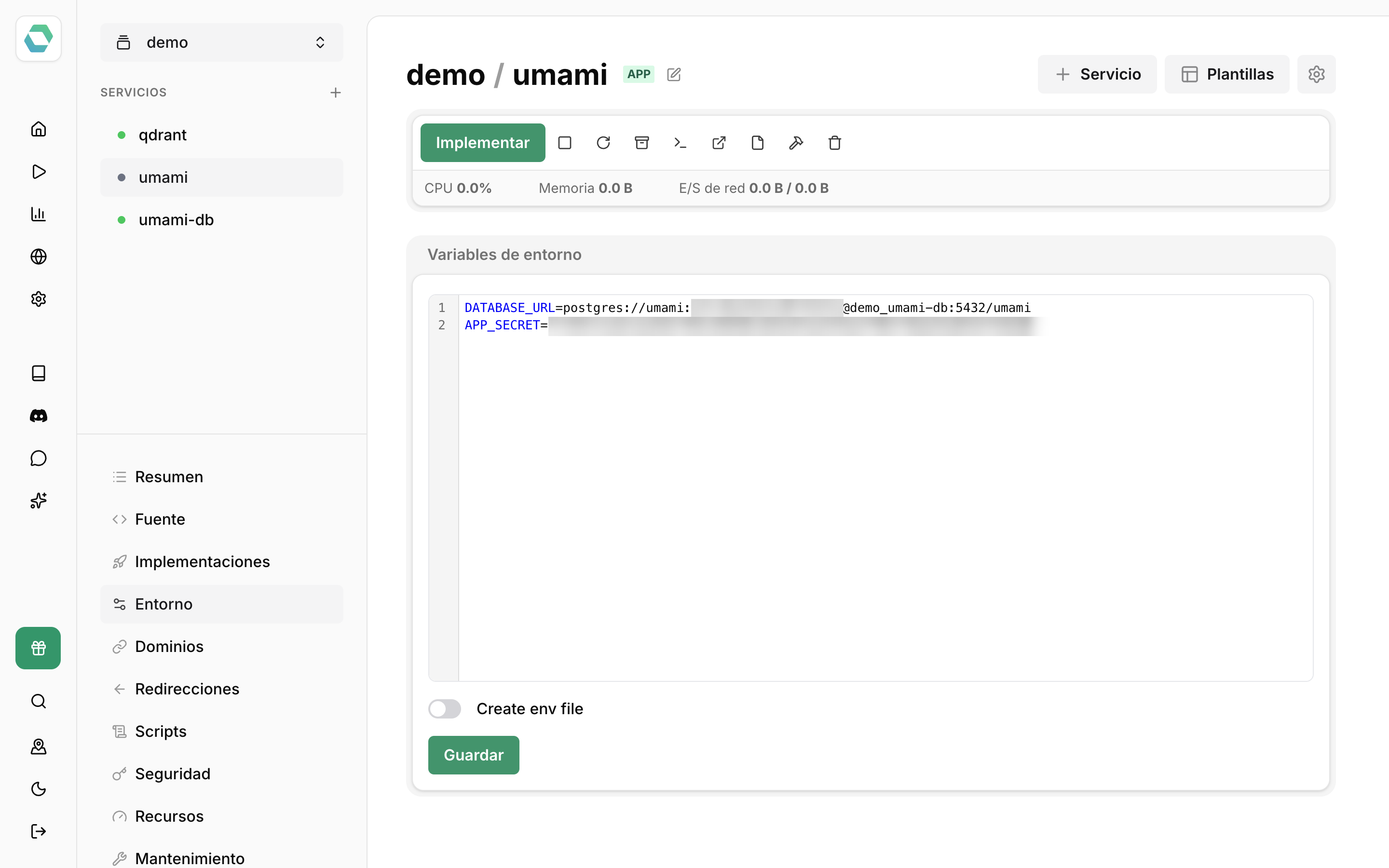This screenshot has width=1389, height=868.
Task: Open the Seguridad tab
Action: (221, 774)
